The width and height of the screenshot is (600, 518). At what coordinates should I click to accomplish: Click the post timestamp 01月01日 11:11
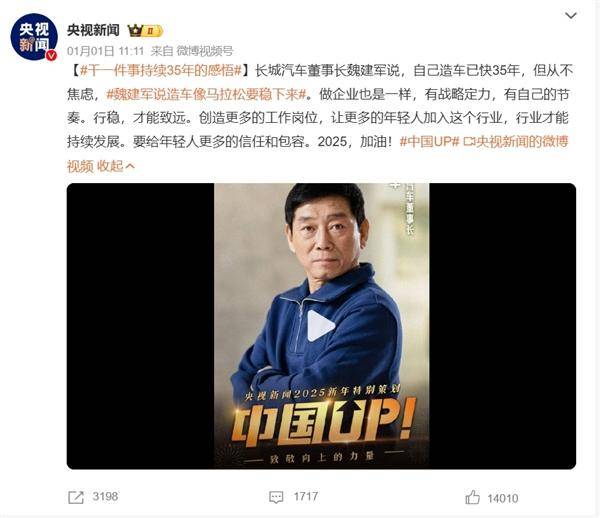pos(106,51)
